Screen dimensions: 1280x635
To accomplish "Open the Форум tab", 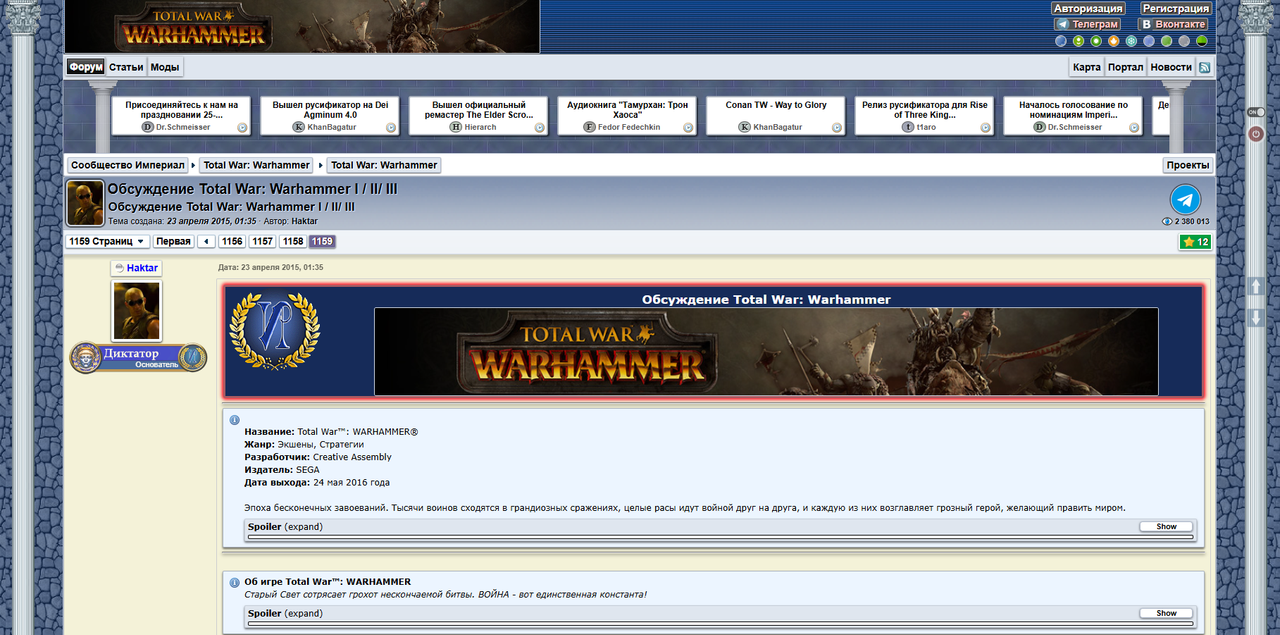I will coord(86,67).
